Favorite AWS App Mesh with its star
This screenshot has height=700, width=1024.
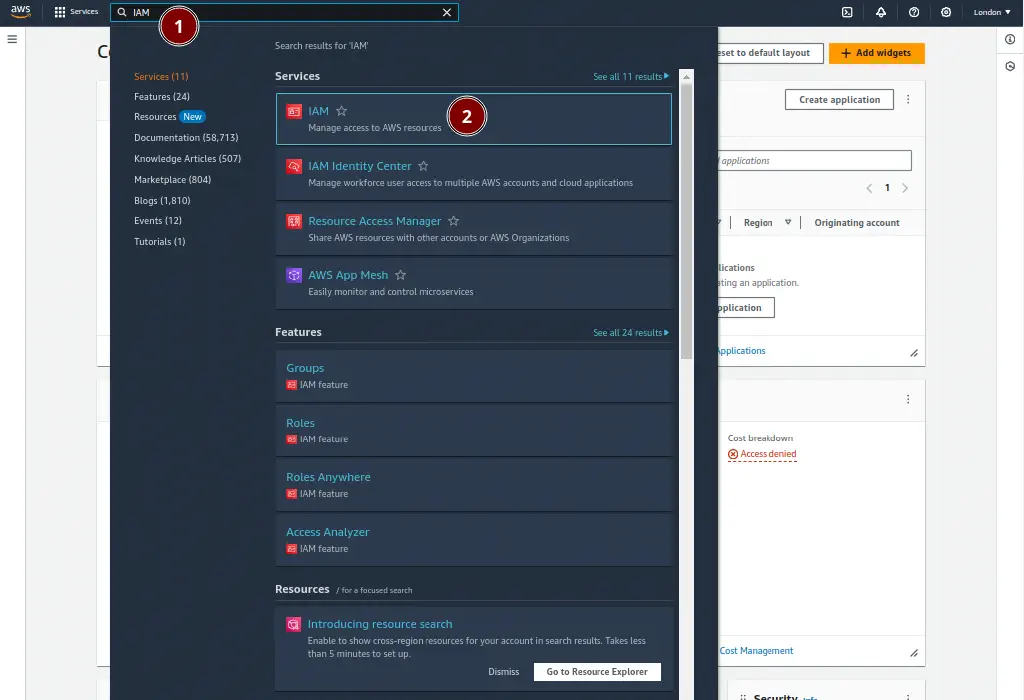coord(400,275)
